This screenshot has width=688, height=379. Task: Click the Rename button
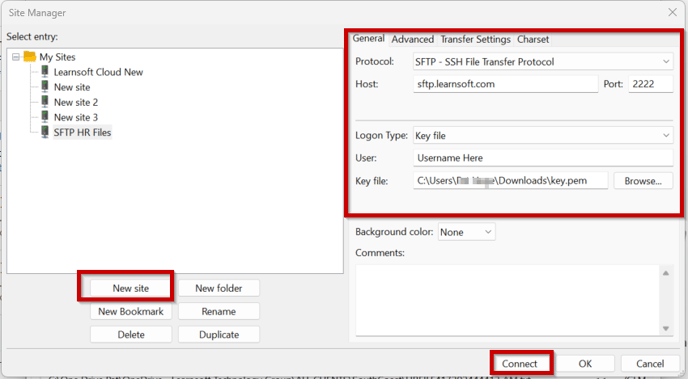tap(219, 311)
